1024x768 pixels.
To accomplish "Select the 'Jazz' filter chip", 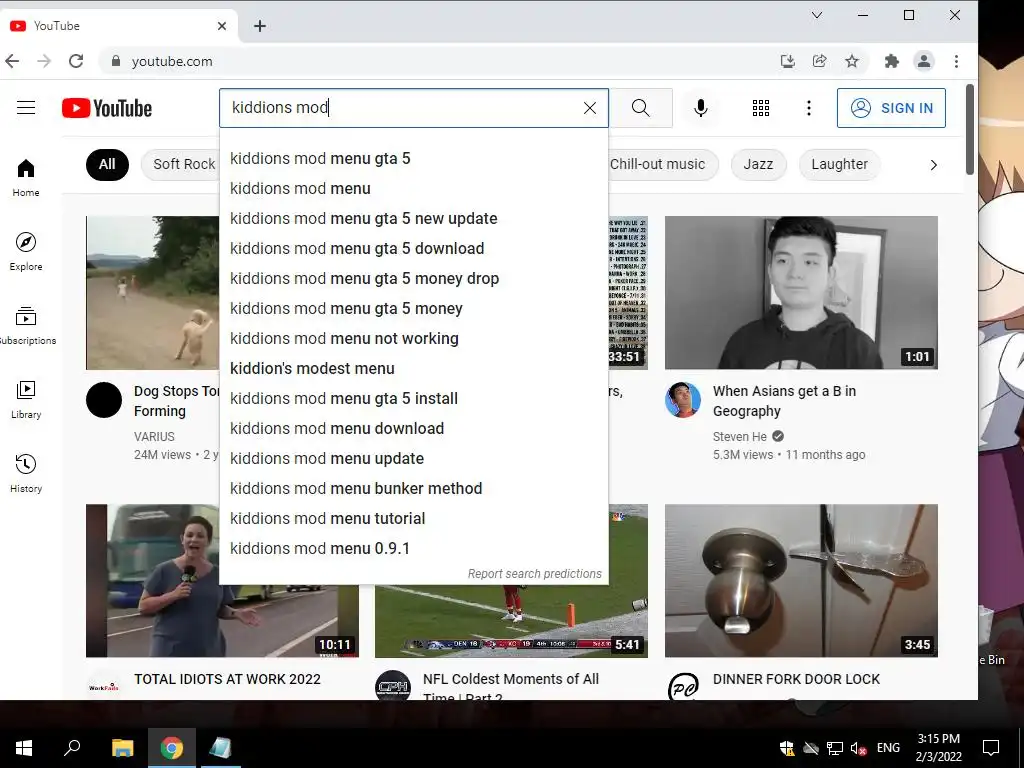I will point(758,165).
